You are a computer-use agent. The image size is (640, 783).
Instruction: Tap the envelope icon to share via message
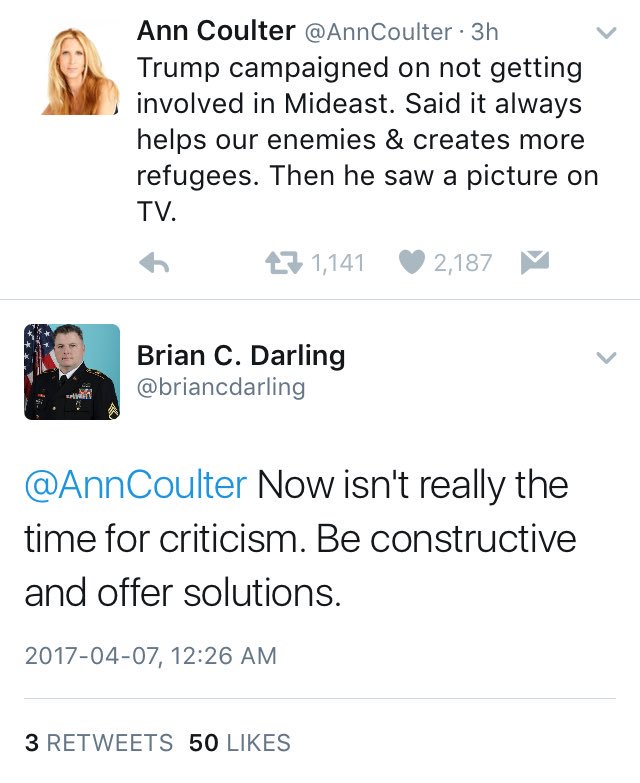(x=535, y=263)
